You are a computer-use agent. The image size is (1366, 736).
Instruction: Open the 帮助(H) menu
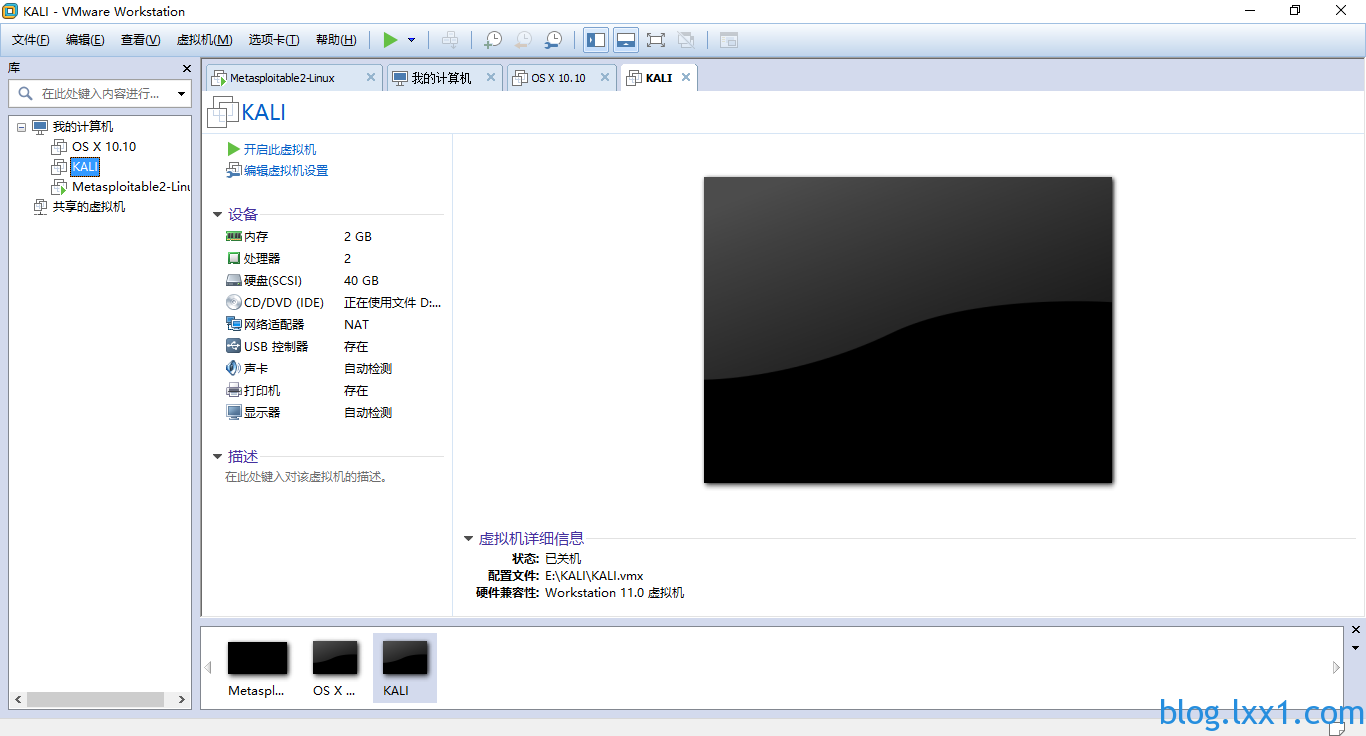pos(336,40)
